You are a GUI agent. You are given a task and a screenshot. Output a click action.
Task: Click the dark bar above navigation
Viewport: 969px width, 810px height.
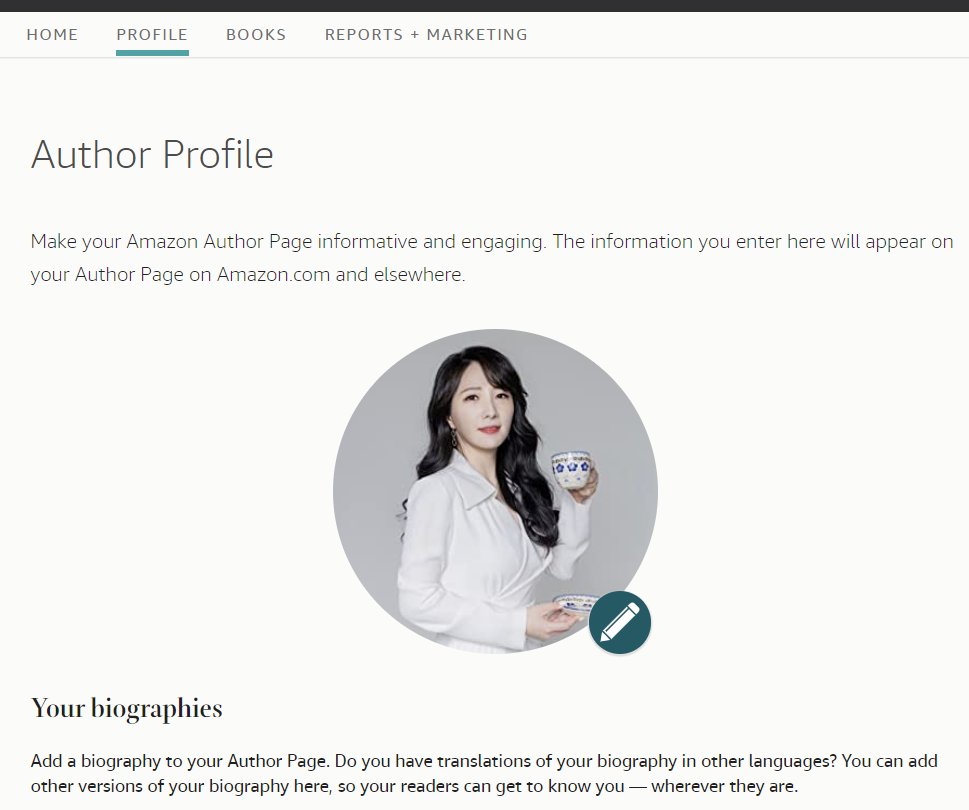pos(484,6)
